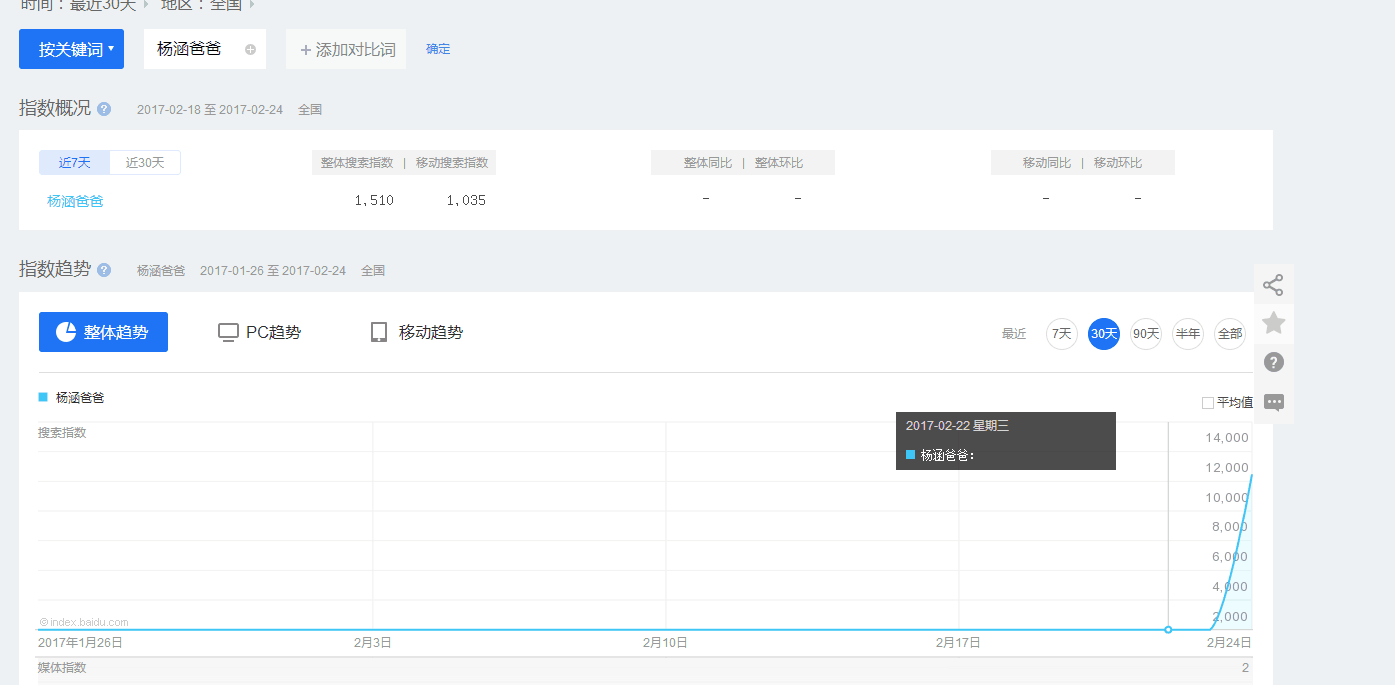1395x685 pixels.
Task: Open the share icon in the side toolbar
Action: 1273,285
